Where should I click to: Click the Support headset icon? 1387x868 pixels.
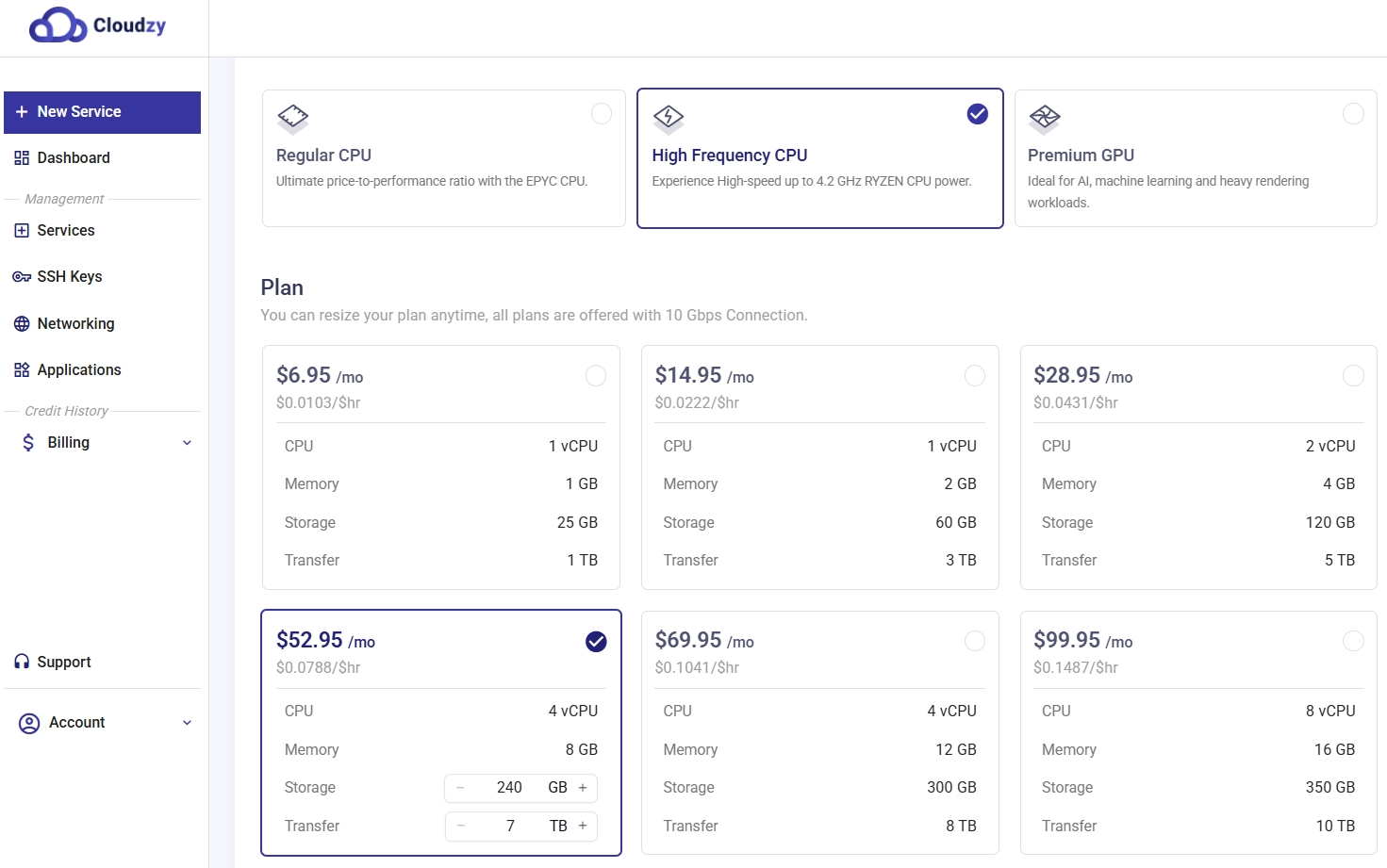[x=22, y=663]
